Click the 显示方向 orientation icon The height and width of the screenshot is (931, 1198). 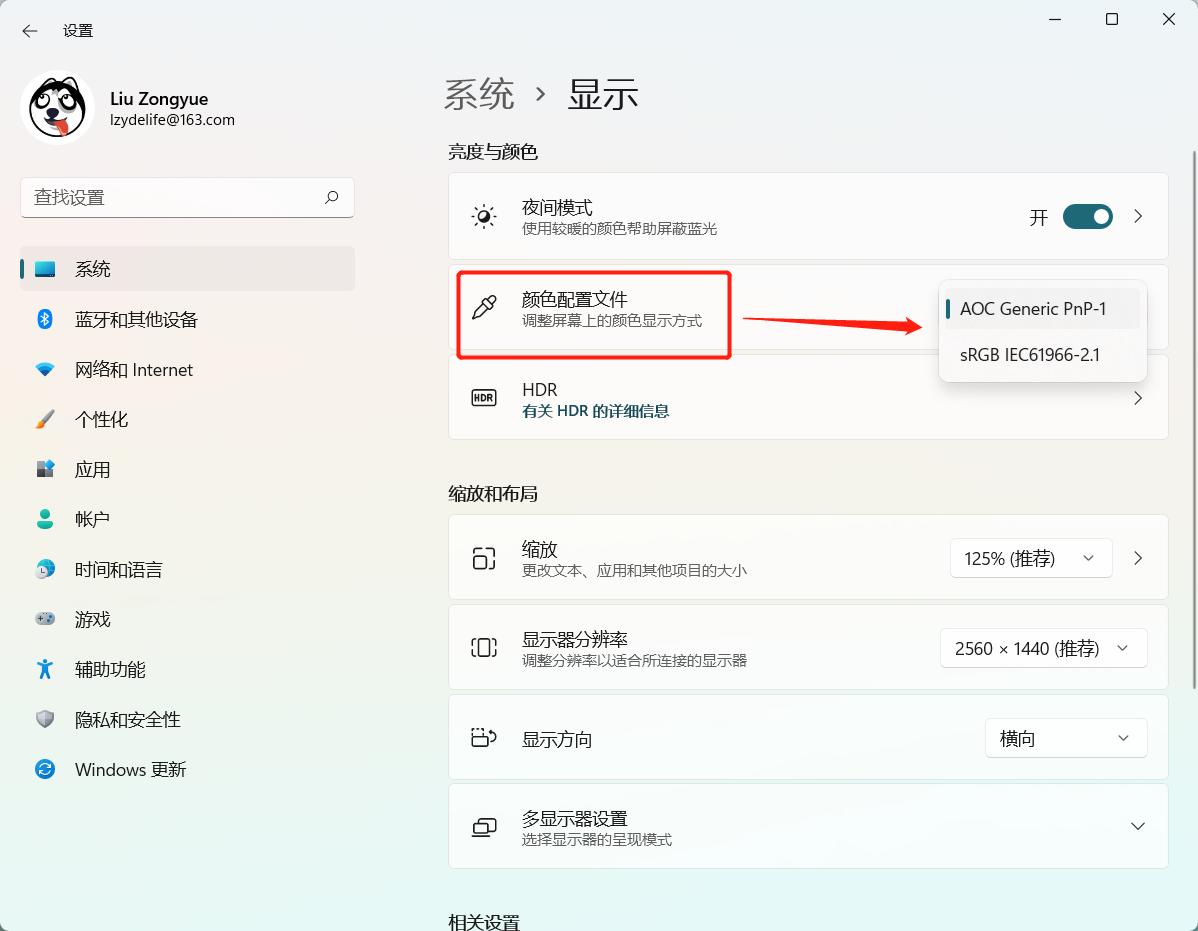483,737
